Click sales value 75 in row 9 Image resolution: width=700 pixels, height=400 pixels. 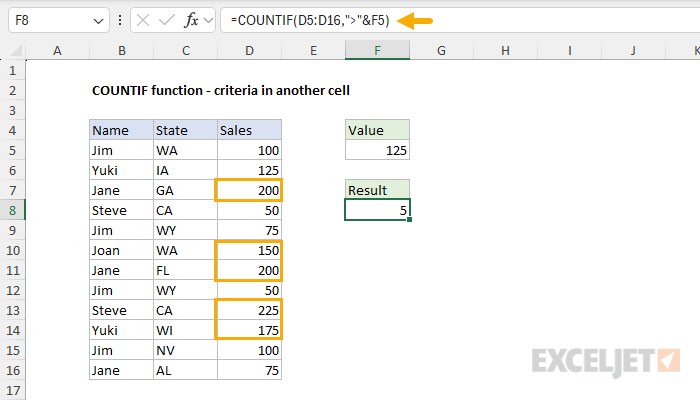click(x=250, y=230)
